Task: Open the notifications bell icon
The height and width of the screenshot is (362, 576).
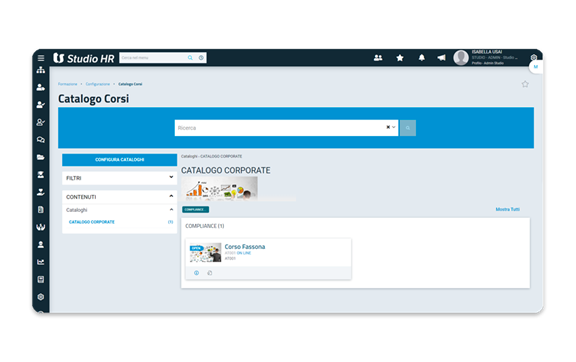Action: (422, 58)
